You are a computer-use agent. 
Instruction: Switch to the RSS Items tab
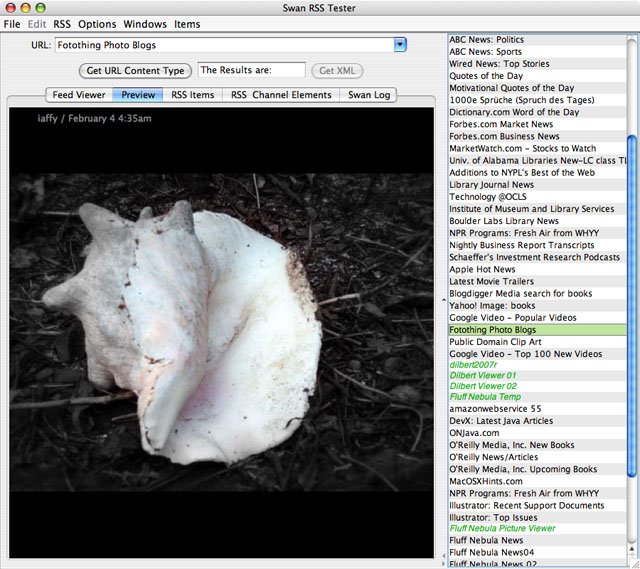point(192,95)
